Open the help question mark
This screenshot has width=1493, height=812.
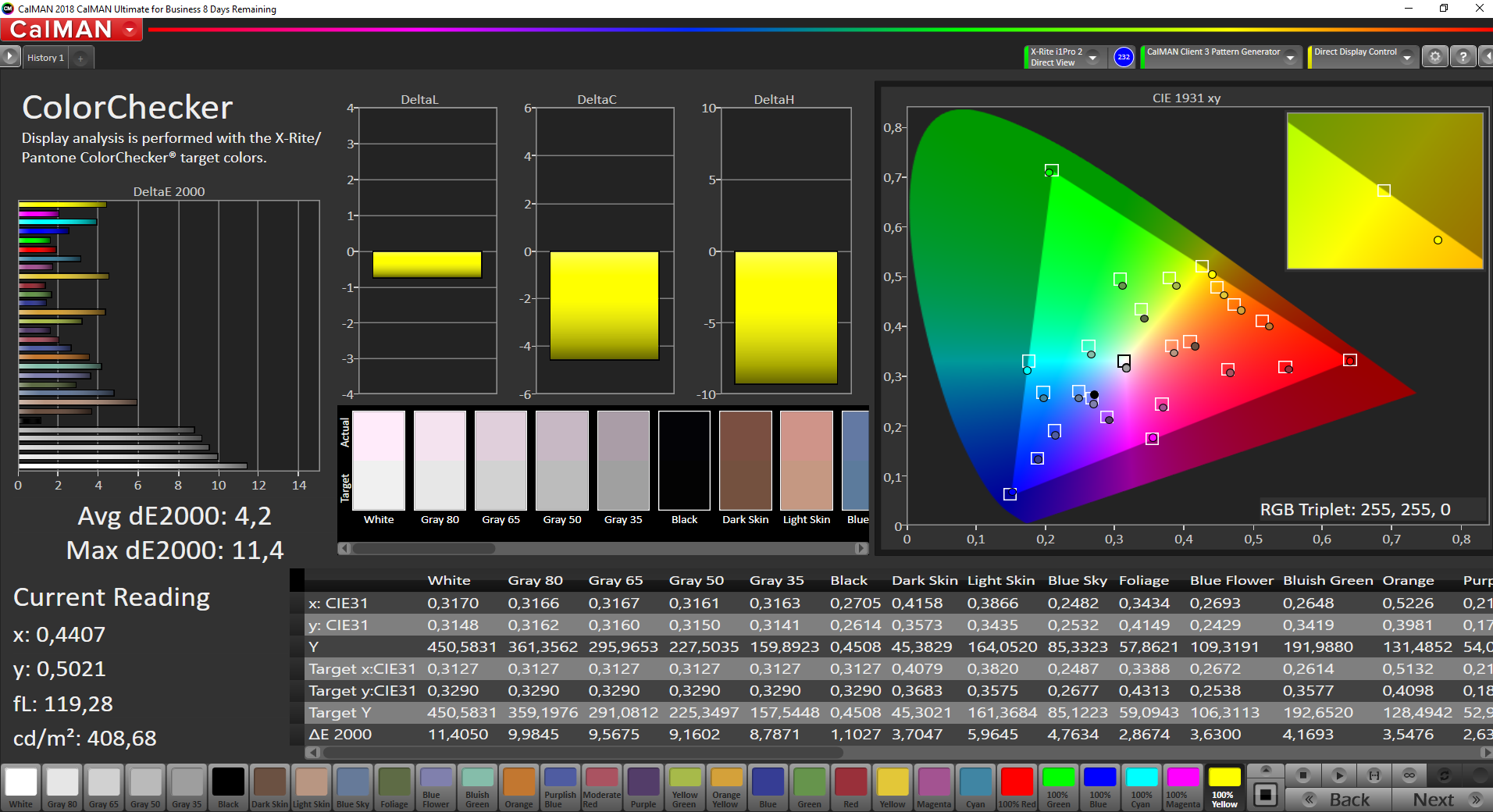(1463, 57)
